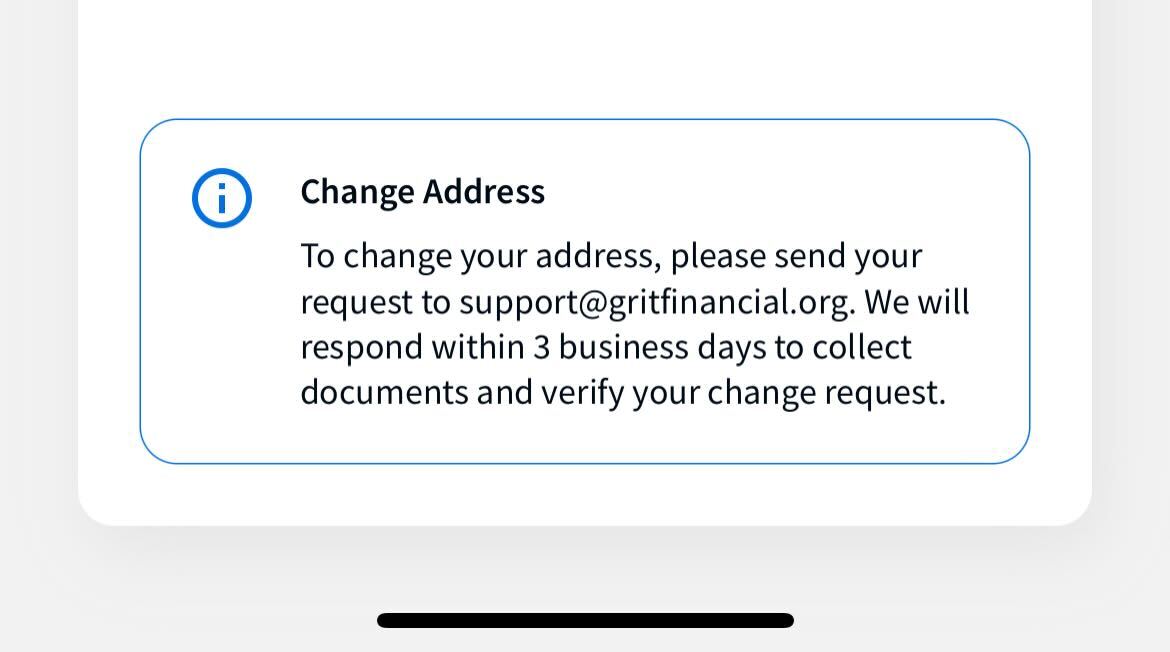Tap the circled "i" symbol beside Change Address

pyautogui.click(x=222, y=198)
